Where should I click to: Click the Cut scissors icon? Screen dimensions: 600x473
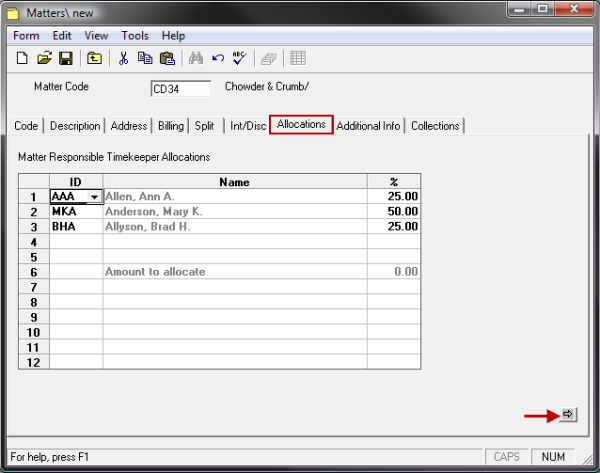pos(124,58)
